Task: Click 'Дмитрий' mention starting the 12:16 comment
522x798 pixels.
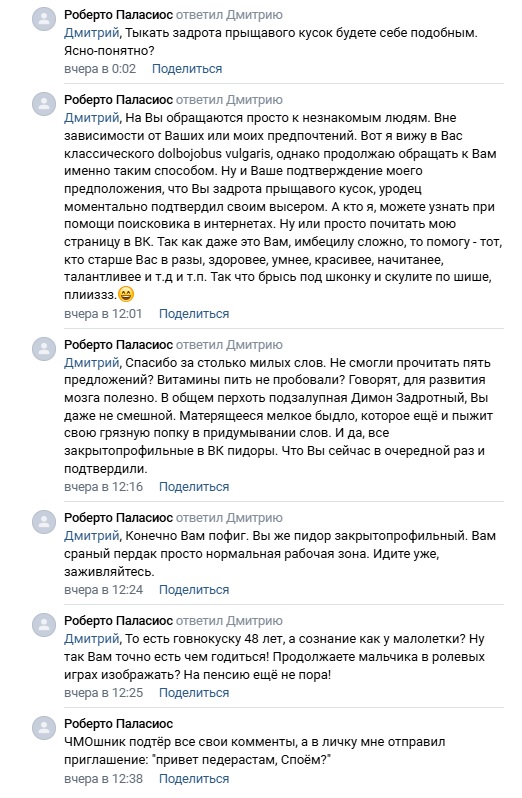Action: pos(92,363)
